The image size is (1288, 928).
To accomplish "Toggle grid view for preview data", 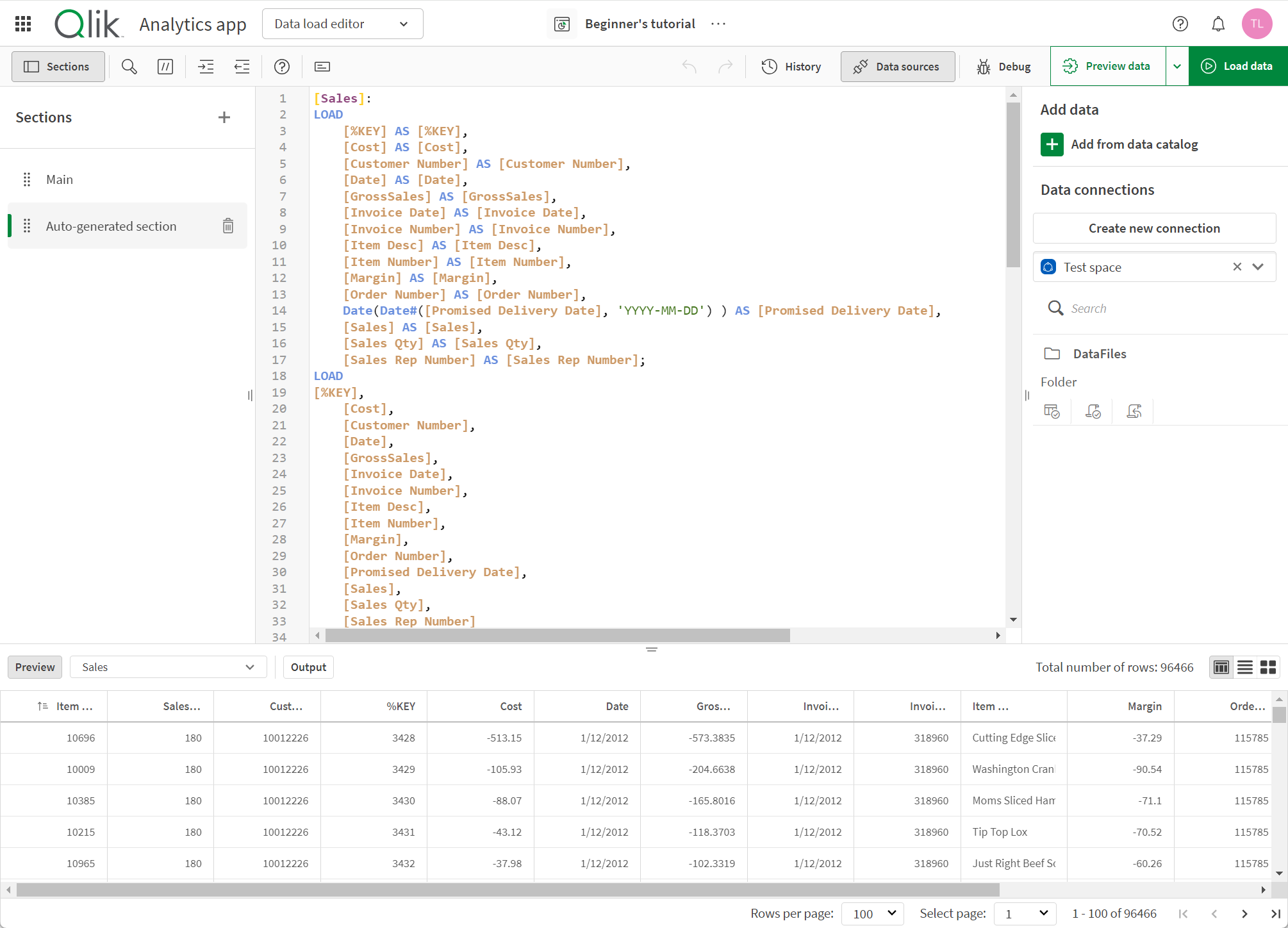I will (1268, 666).
